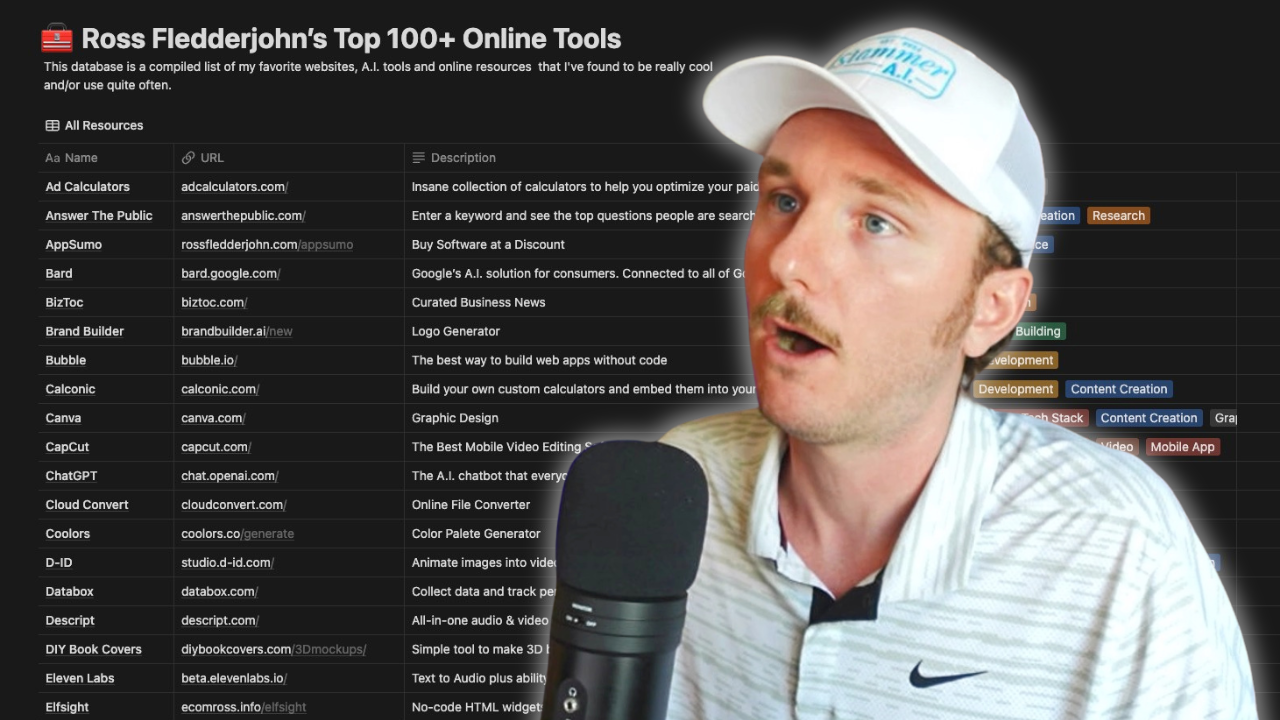This screenshot has height=720, width=1280.
Task: Click the table icon beside All Resources
Action: pos(52,125)
